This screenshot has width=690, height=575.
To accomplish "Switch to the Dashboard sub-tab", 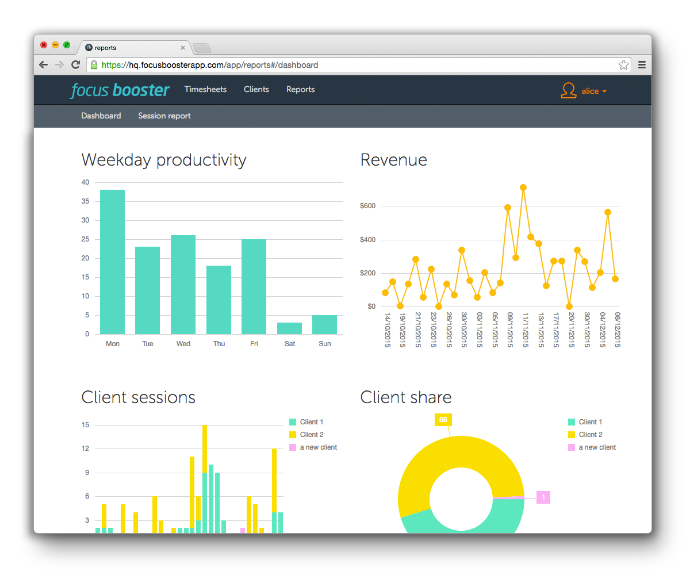I will 101,116.
